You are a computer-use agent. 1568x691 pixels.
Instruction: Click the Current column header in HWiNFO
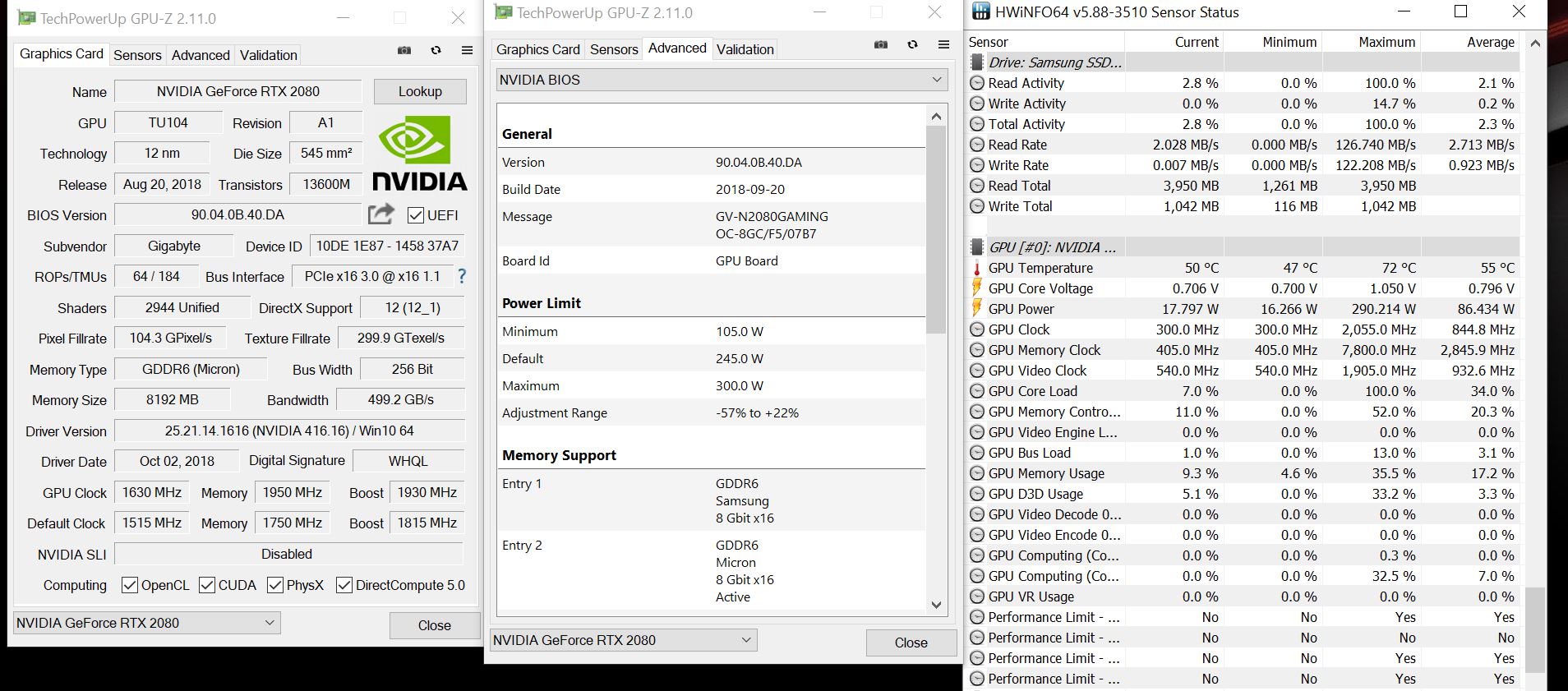tap(1174, 42)
